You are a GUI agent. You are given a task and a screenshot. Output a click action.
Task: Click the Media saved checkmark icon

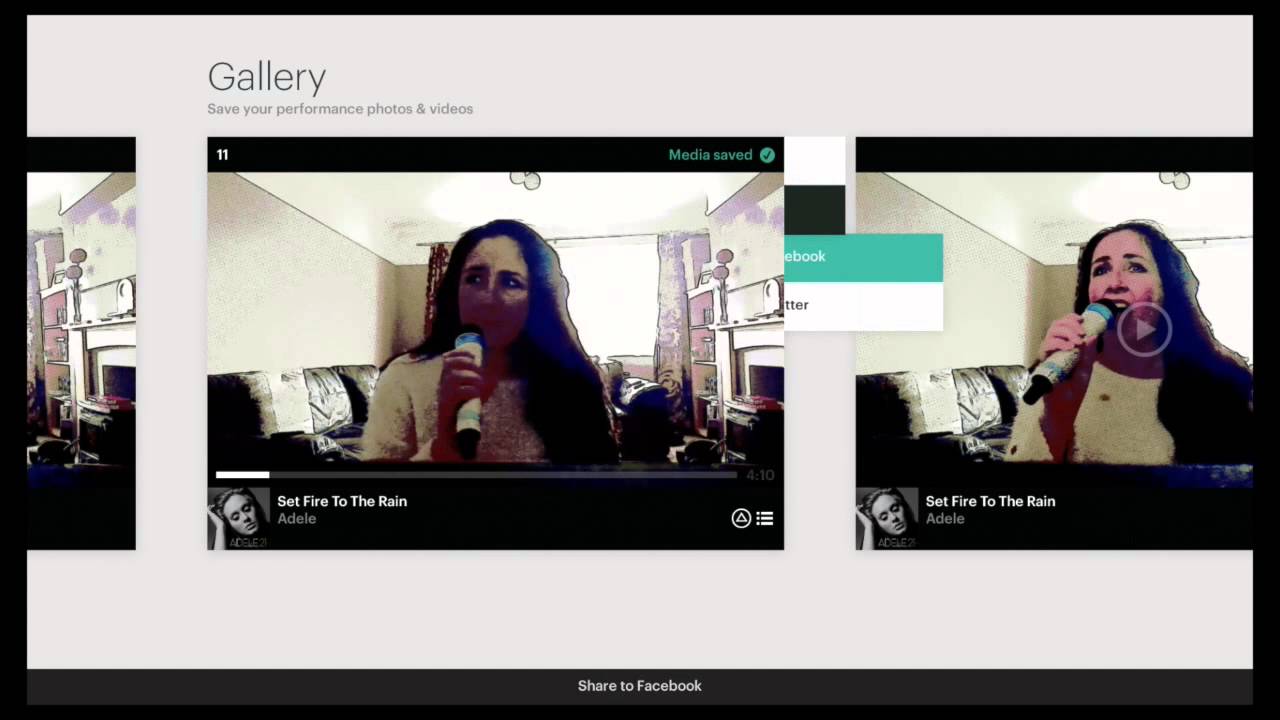click(767, 155)
